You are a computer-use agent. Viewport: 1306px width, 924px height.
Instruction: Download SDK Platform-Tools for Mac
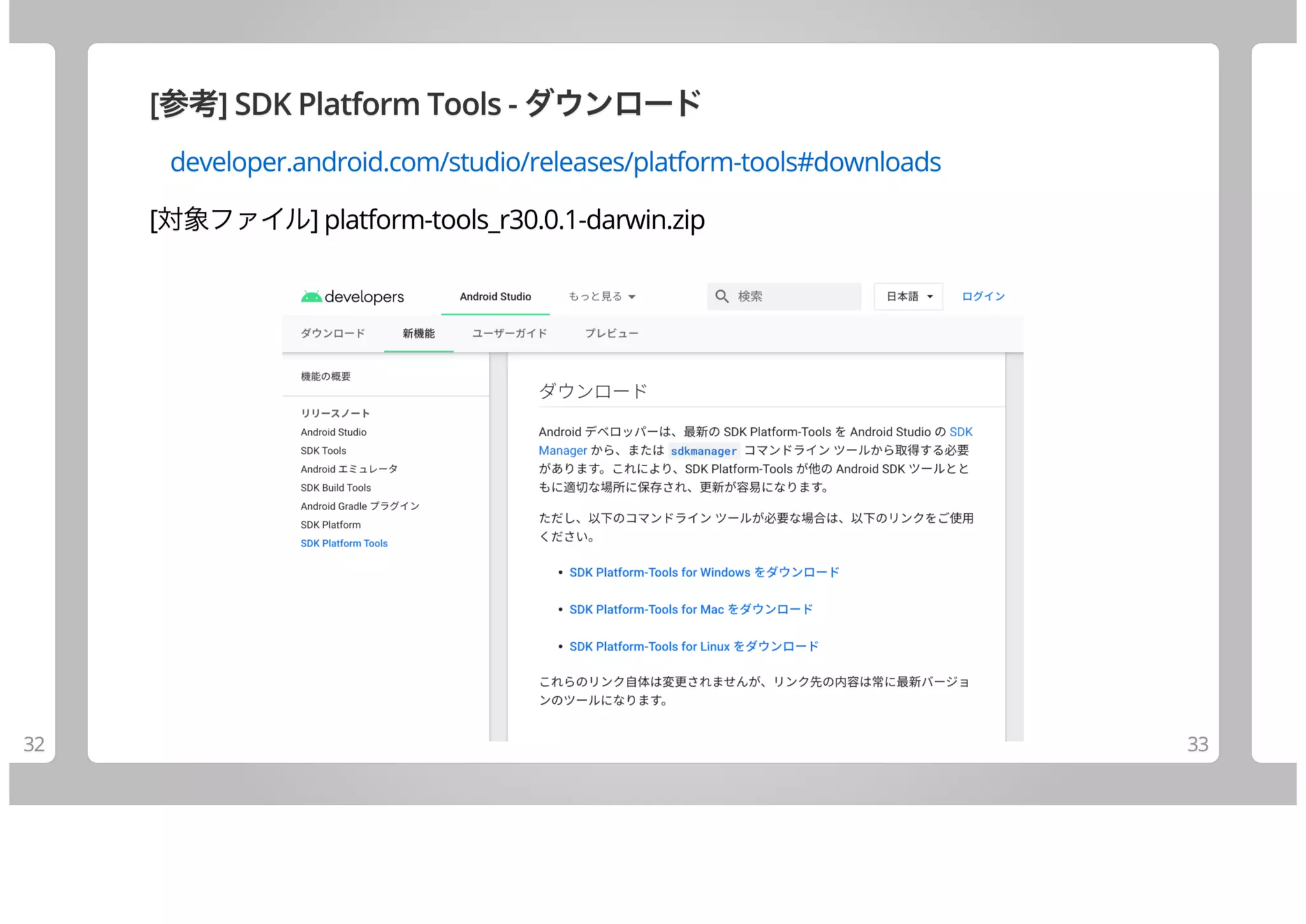tap(691, 610)
